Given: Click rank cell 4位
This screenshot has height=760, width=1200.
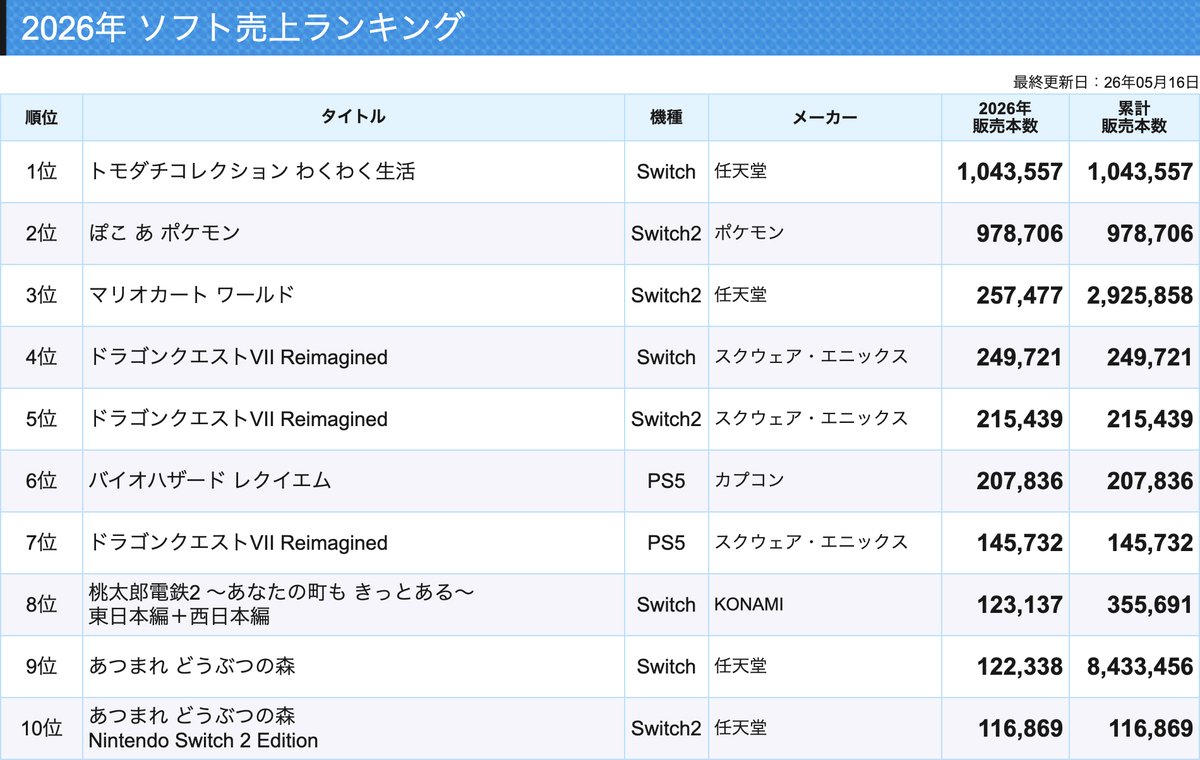Looking at the screenshot, I should click(42, 357).
